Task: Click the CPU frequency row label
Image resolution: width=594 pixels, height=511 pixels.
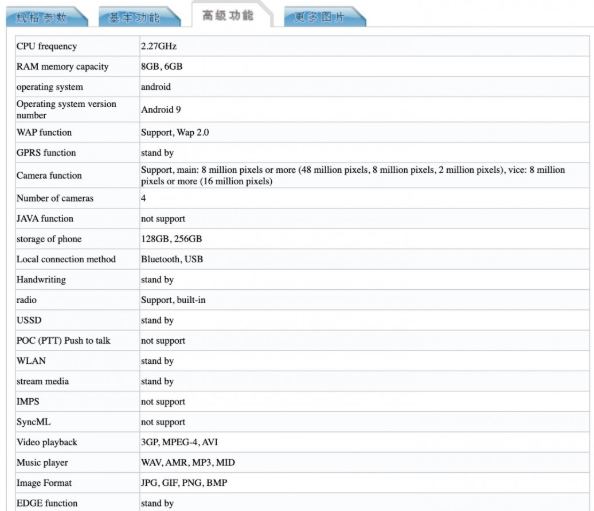Action: (47, 46)
